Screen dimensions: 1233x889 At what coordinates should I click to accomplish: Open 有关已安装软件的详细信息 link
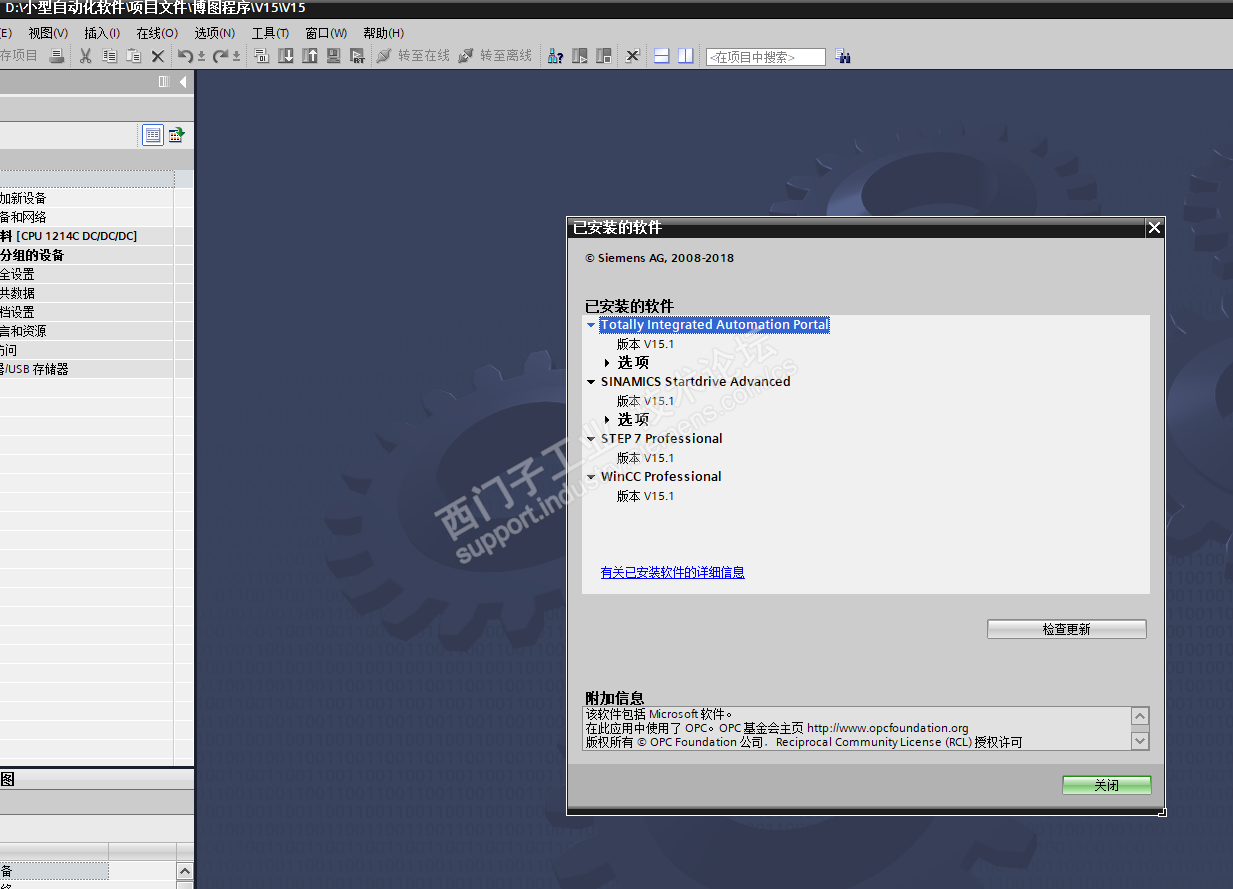coord(672,572)
